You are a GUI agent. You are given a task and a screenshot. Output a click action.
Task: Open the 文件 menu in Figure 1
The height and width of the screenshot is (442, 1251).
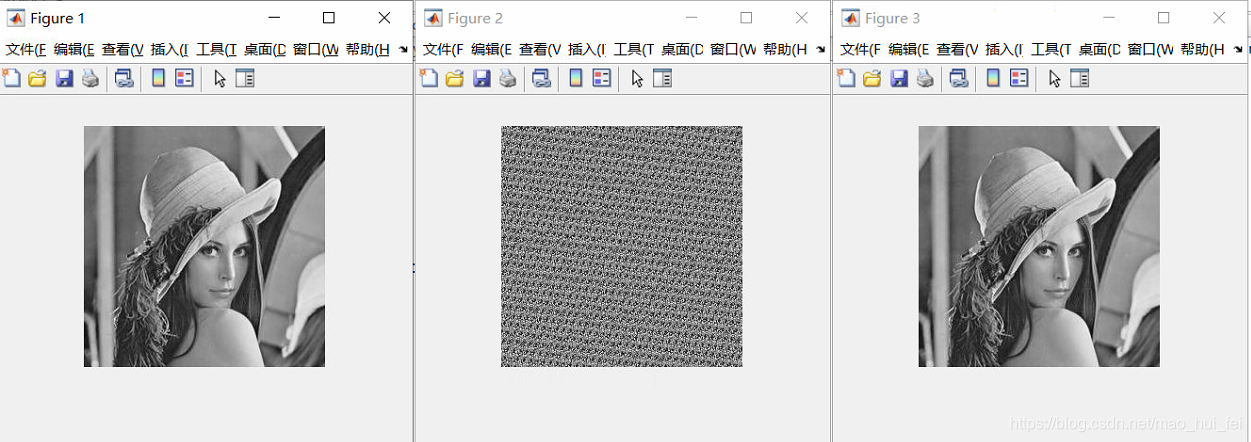(26, 50)
